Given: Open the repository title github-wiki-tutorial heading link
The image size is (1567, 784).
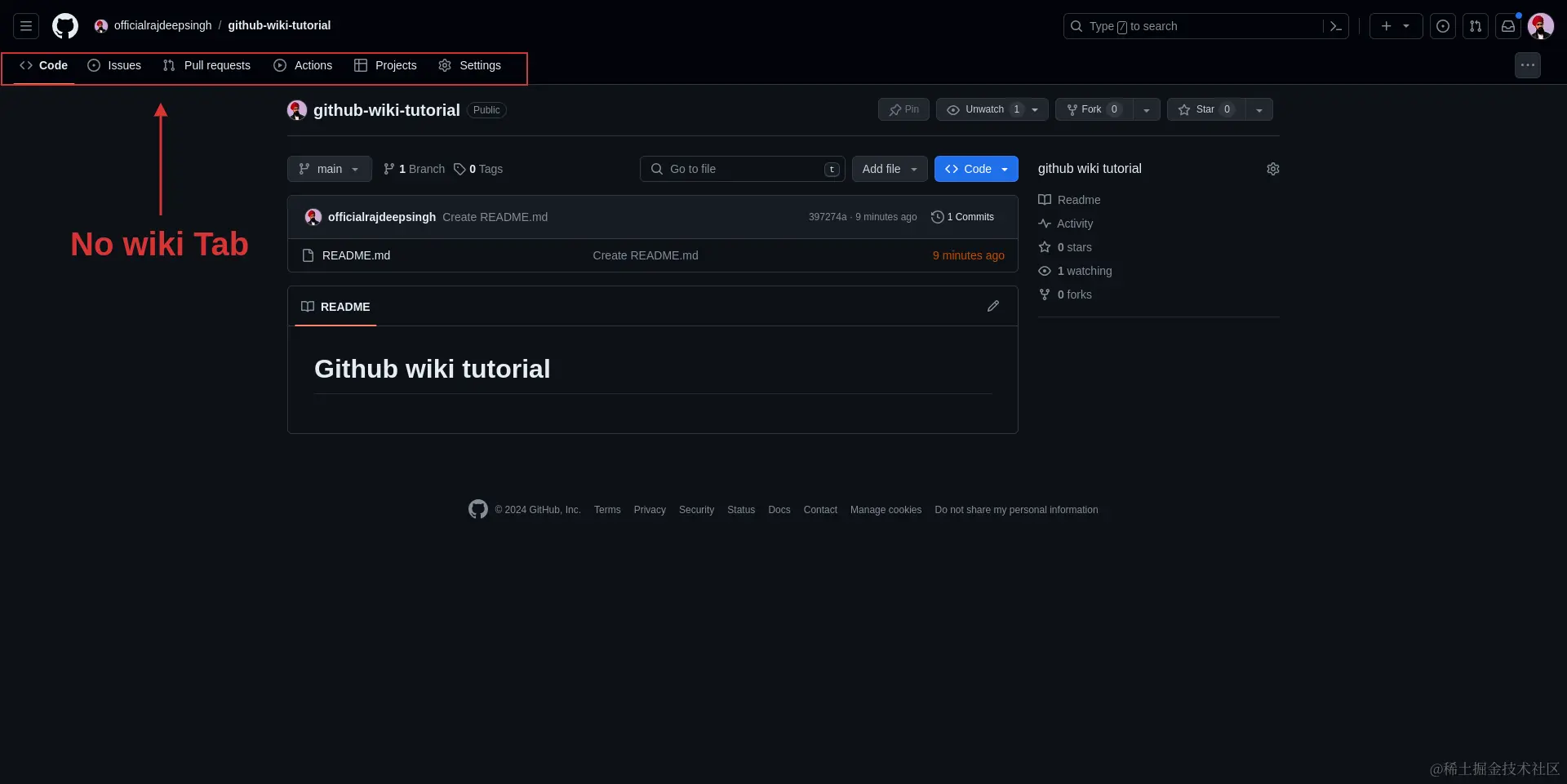Looking at the screenshot, I should coord(387,110).
